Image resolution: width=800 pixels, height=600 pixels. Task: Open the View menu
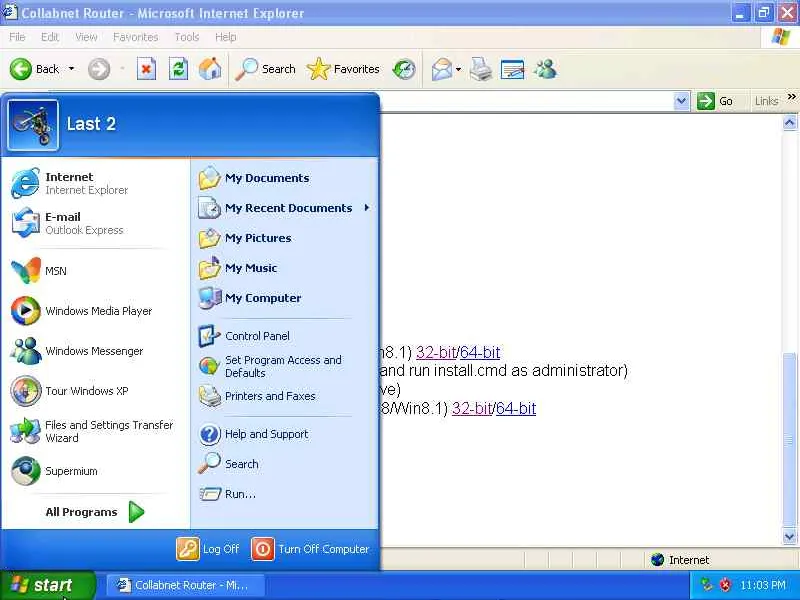click(86, 37)
